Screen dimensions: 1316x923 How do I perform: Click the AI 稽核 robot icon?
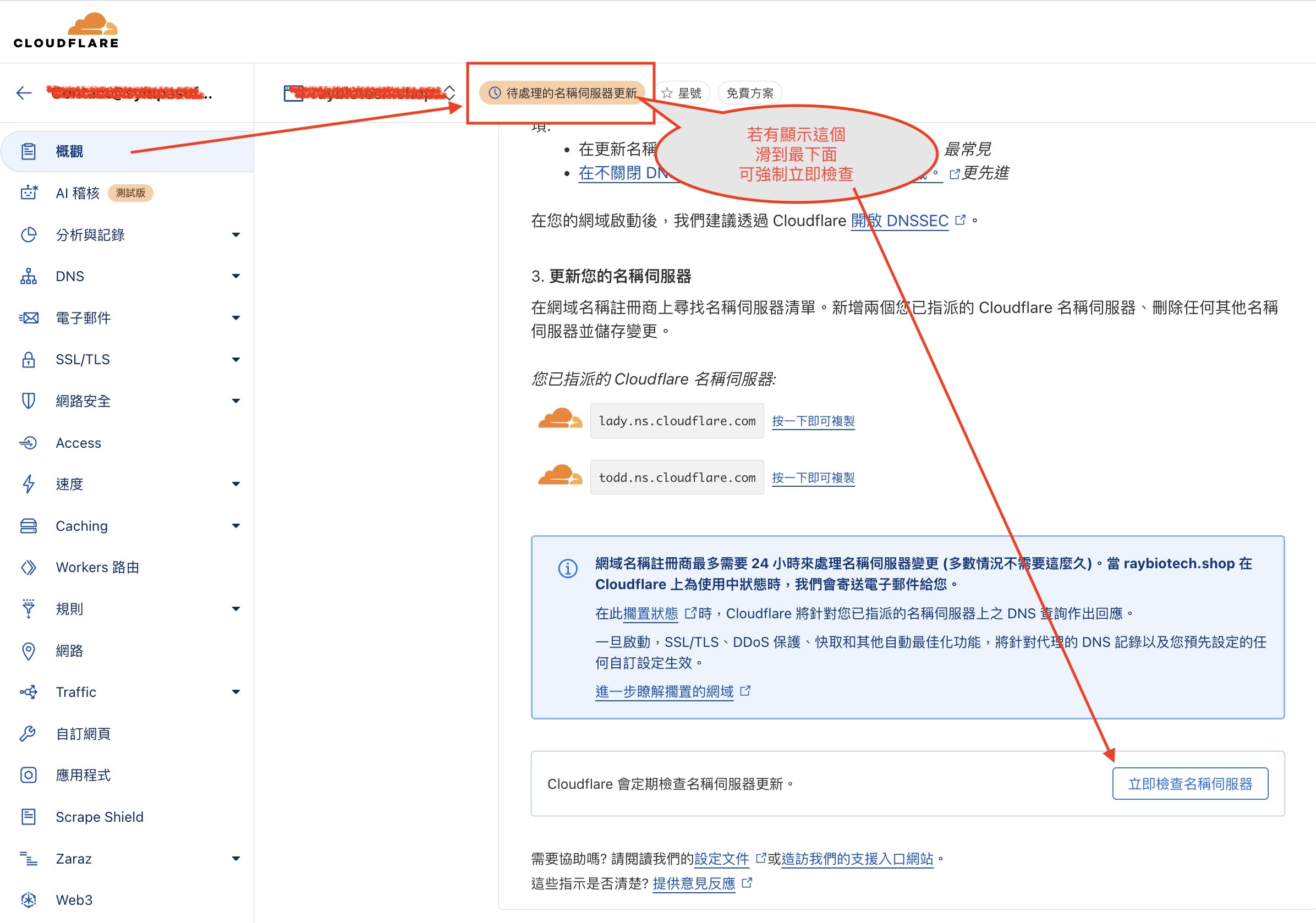pyautogui.click(x=29, y=193)
